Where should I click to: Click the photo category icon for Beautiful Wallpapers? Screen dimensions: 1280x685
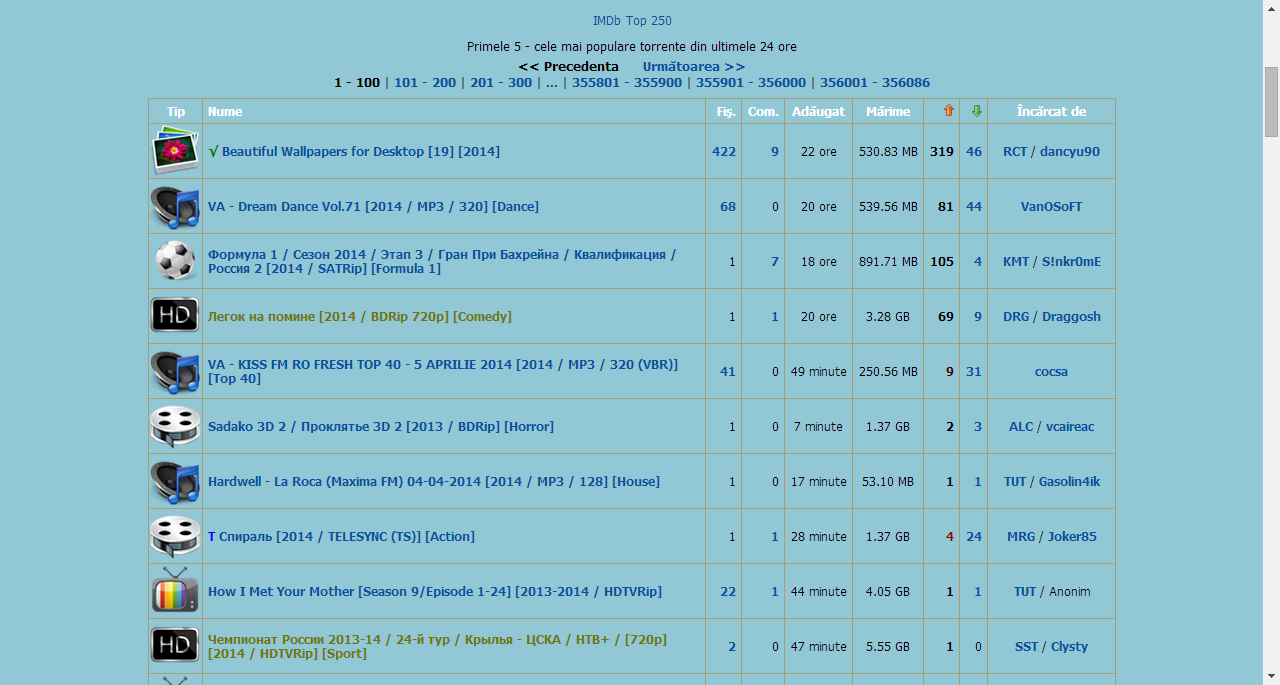pos(175,151)
